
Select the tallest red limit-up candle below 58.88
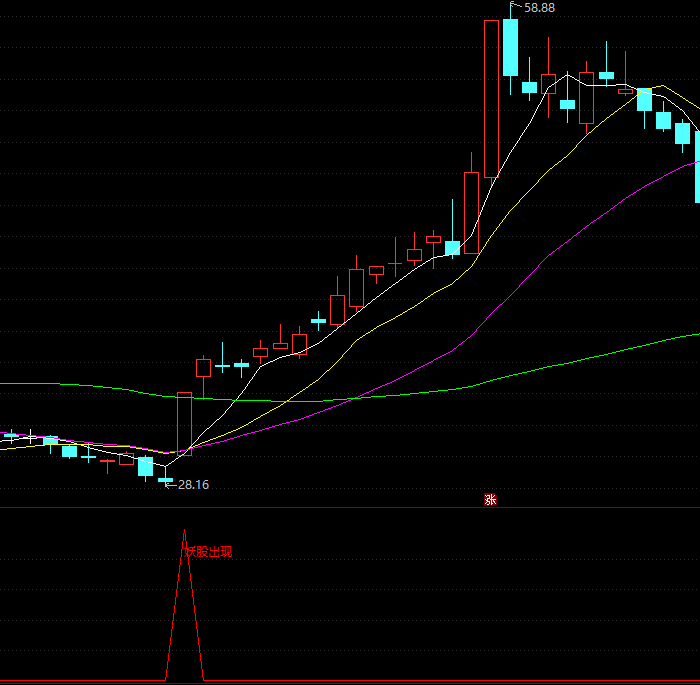[x=492, y=99]
